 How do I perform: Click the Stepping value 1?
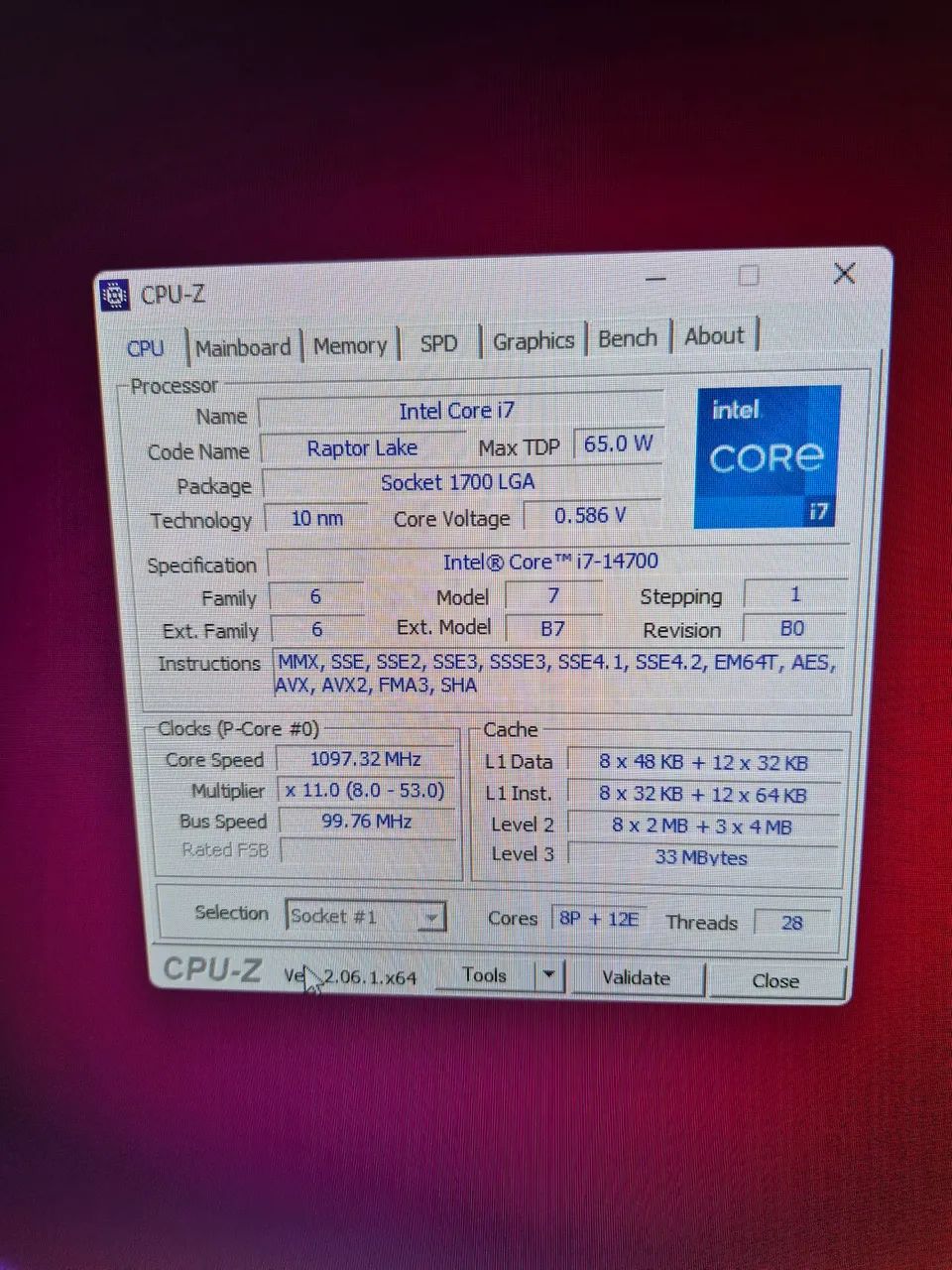[794, 595]
